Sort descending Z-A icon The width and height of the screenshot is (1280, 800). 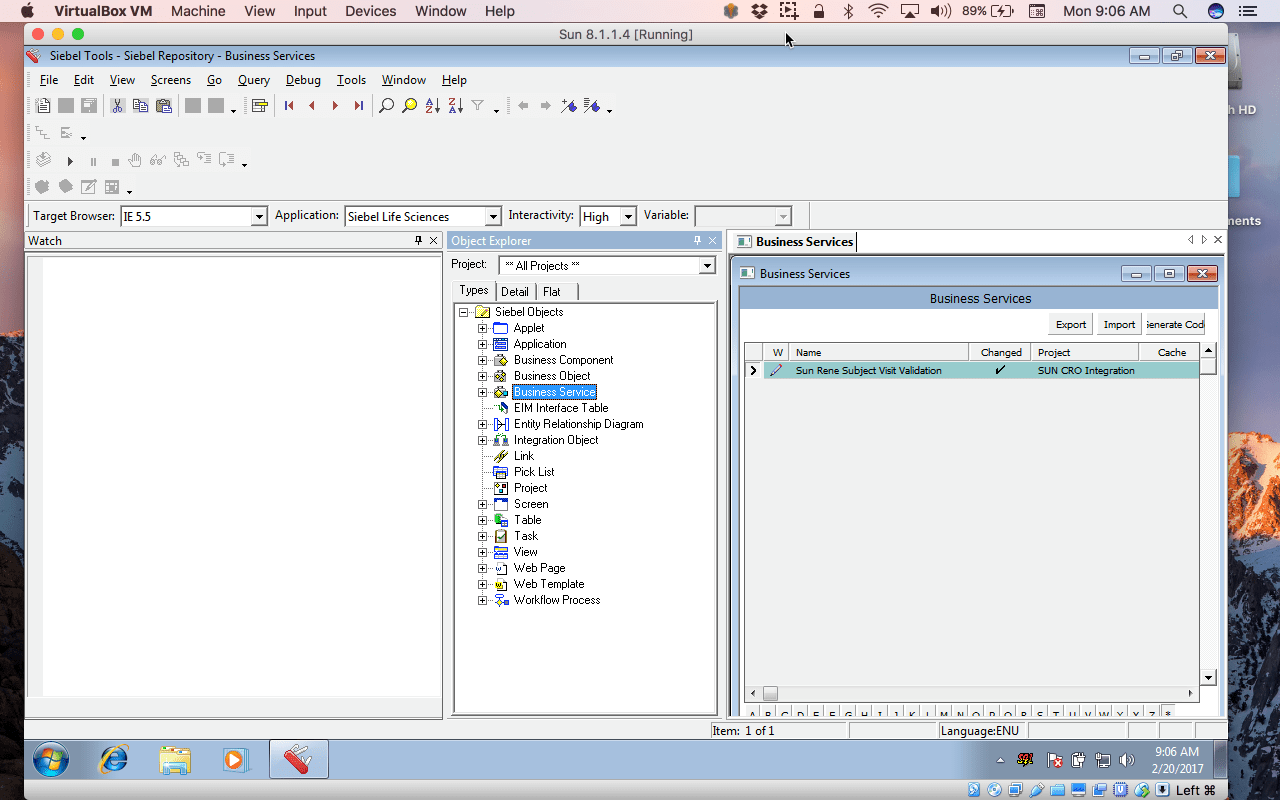pos(456,106)
